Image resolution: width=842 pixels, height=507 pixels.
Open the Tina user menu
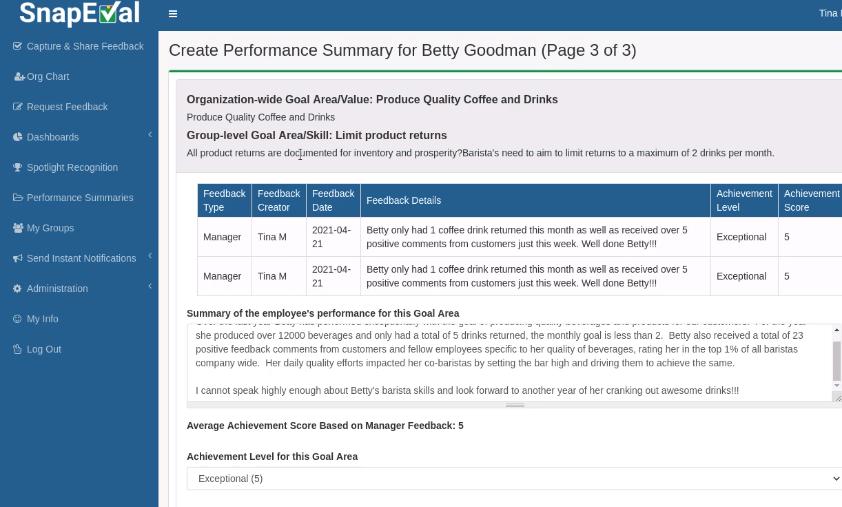tap(829, 13)
